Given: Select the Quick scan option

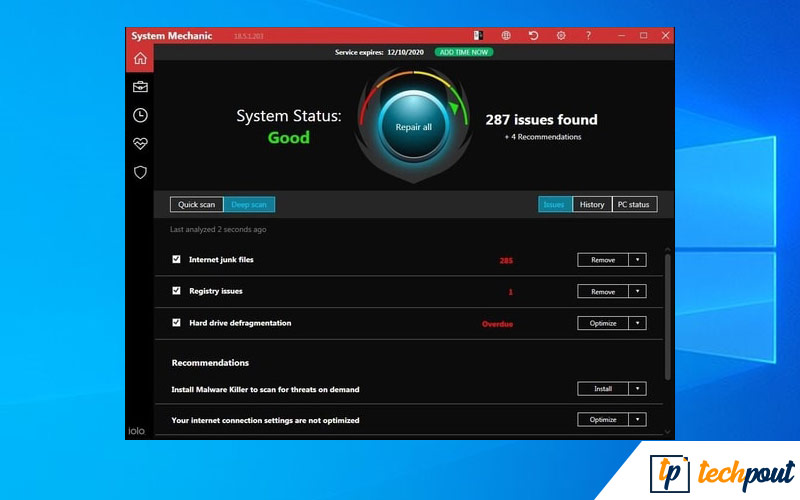Looking at the screenshot, I should point(196,205).
